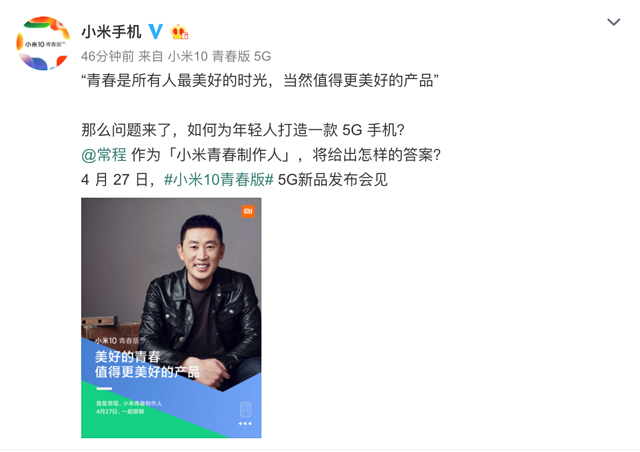The height and width of the screenshot is (452, 640).
Task: Open the attached poster image thumbnail
Action: (x=171, y=318)
